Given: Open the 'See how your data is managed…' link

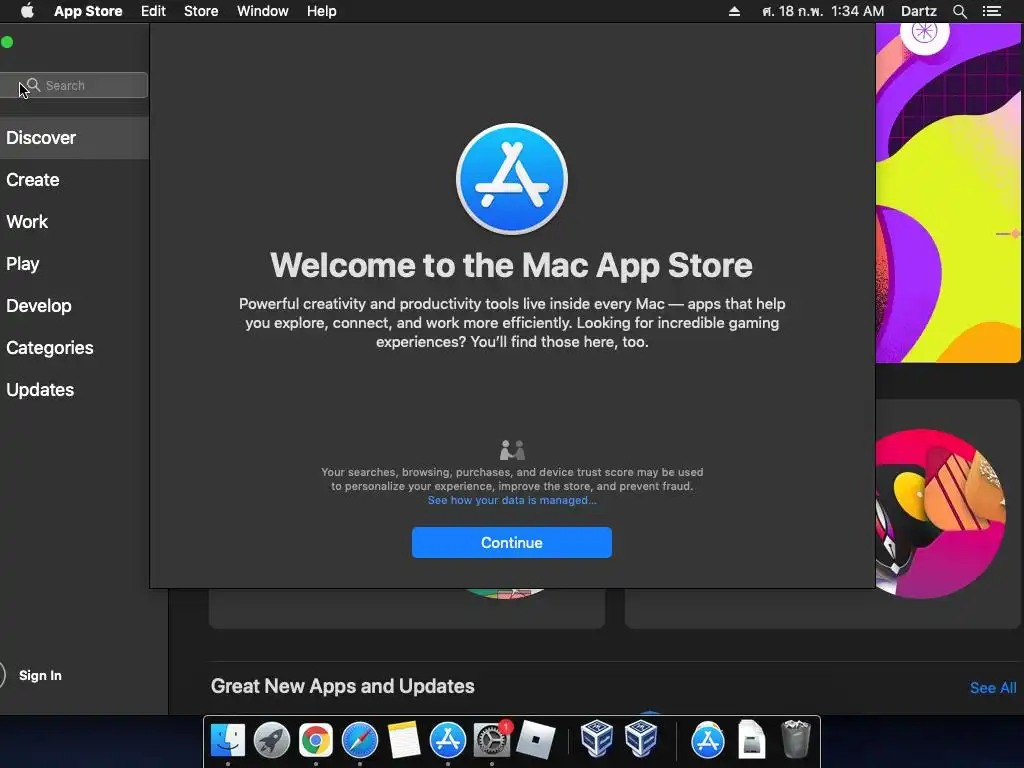Looking at the screenshot, I should coord(512,500).
